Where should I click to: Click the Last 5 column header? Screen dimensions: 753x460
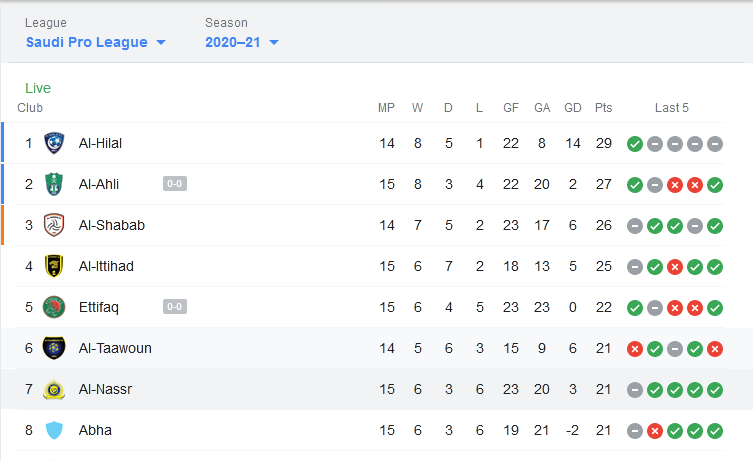pyautogui.click(x=671, y=108)
